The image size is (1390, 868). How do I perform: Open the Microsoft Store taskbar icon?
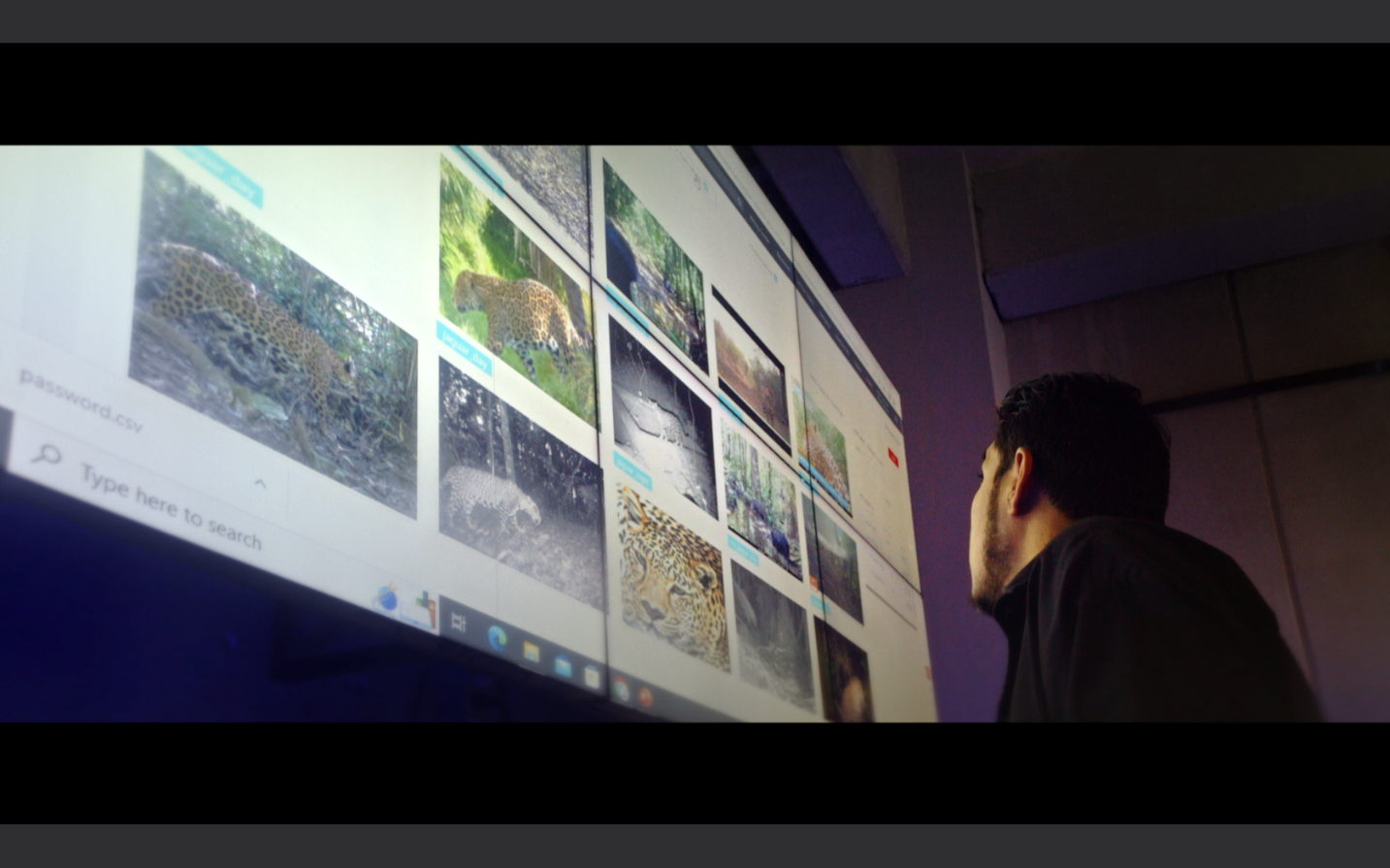pyautogui.click(x=592, y=676)
